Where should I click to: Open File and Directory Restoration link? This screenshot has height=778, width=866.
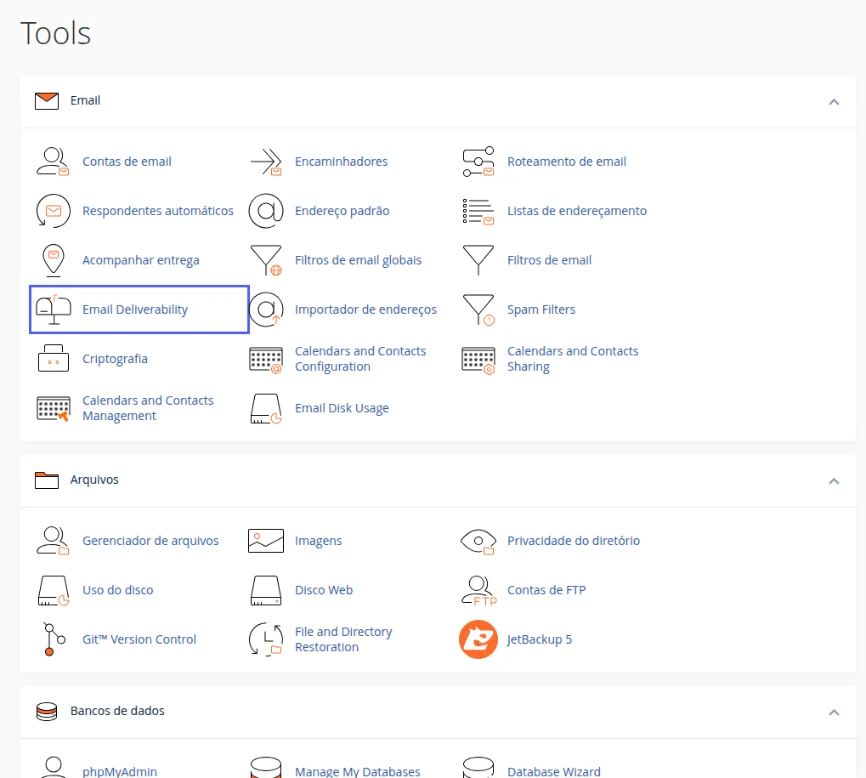tap(344, 639)
